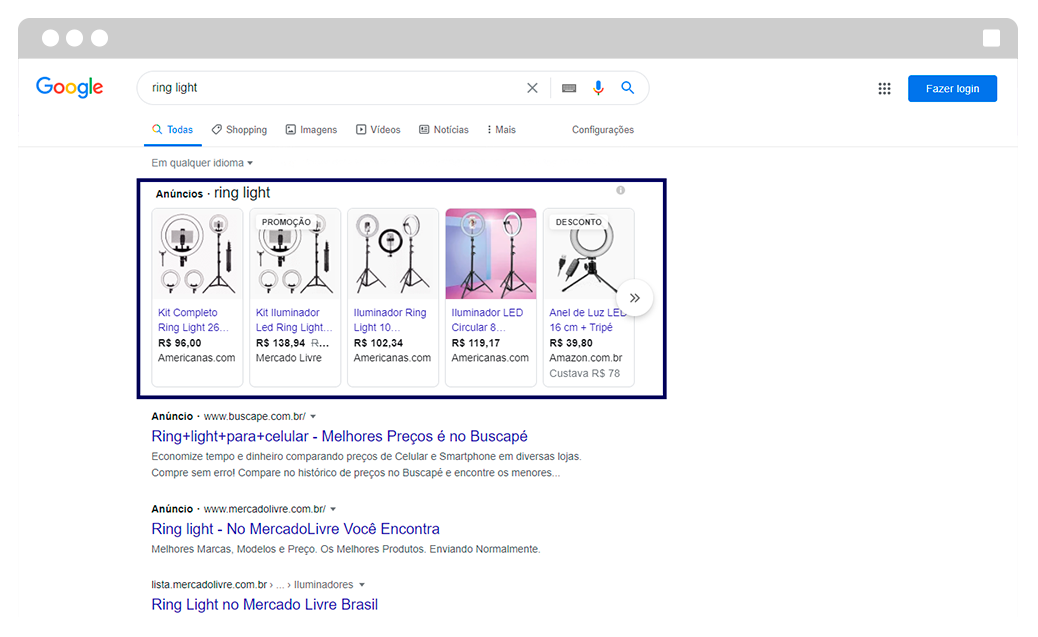Click 'Iluminador LED Circular 8...' title
This screenshot has height=637, width=1038.
click(487, 320)
